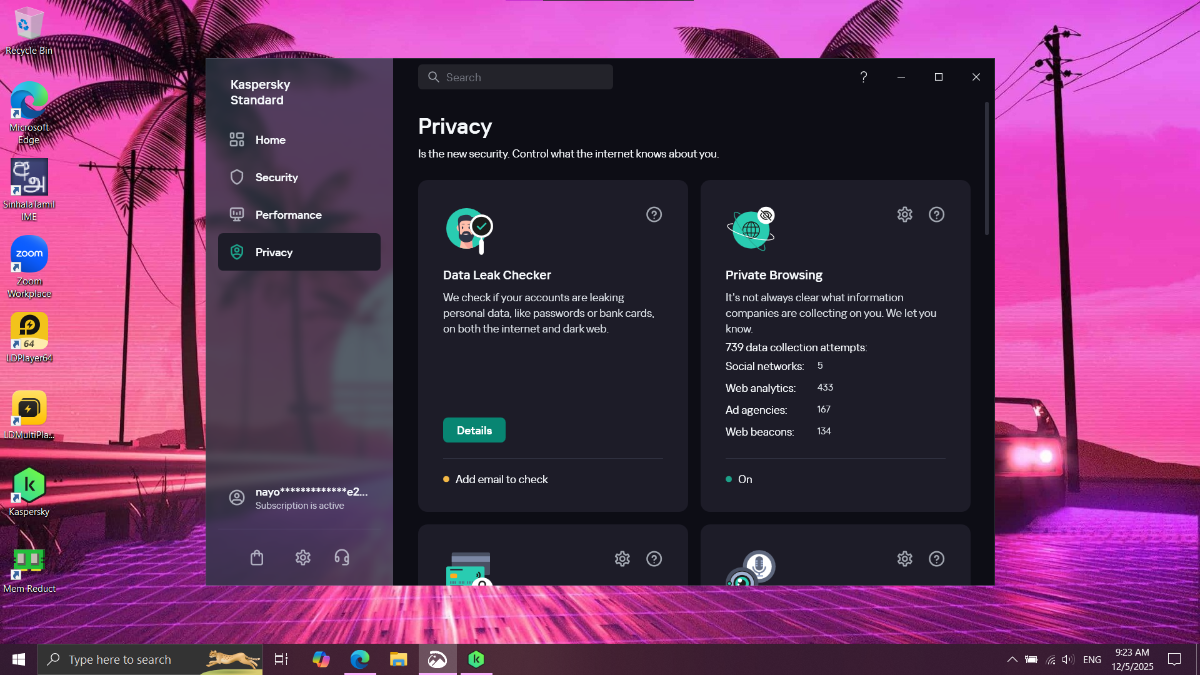Screen dimensions: 1200x675
Task: Open the notification center icon
Action: coord(1175,659)
